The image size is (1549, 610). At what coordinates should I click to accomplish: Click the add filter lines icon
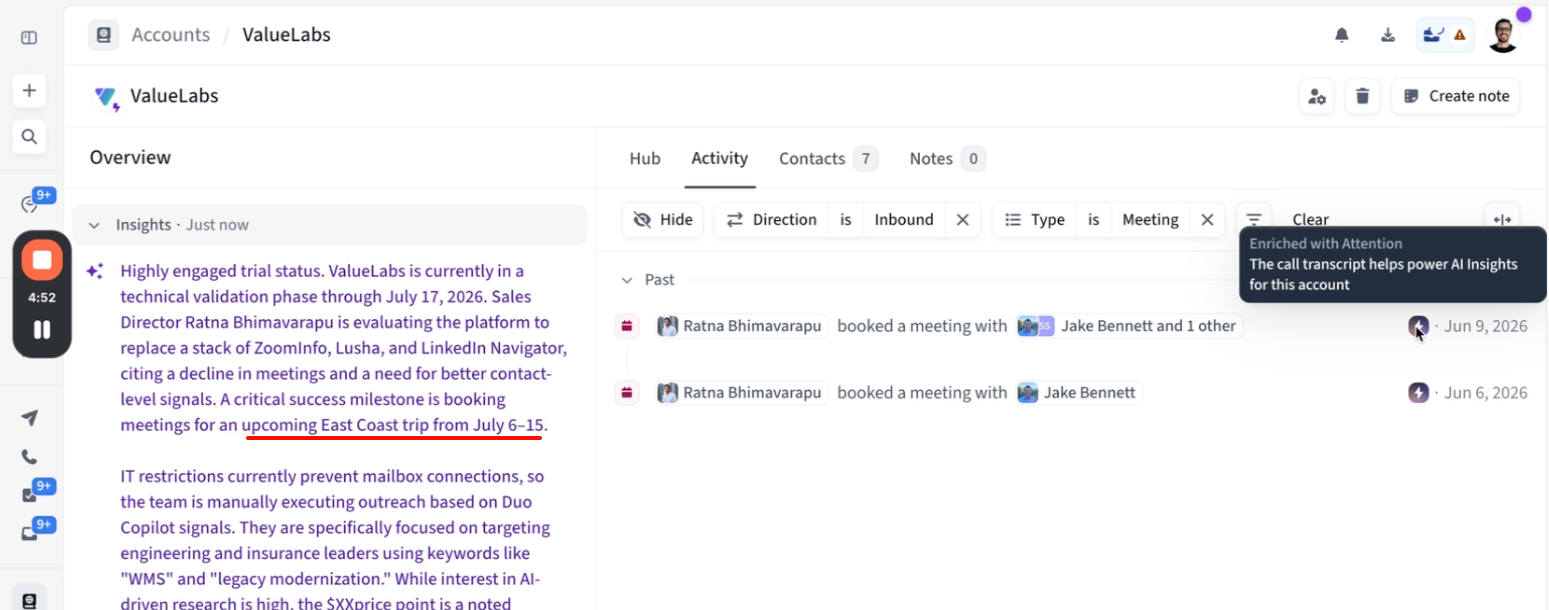point(1254,219)
